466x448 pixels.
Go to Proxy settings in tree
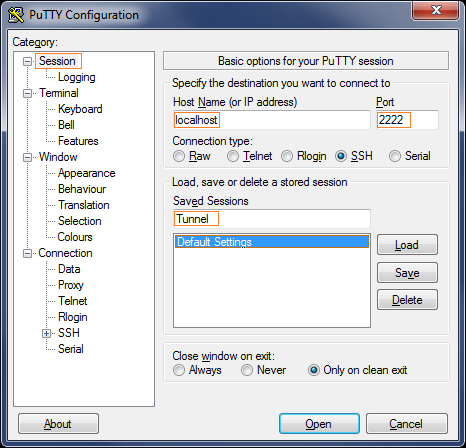pyautogui.click(x=71, y=285)
